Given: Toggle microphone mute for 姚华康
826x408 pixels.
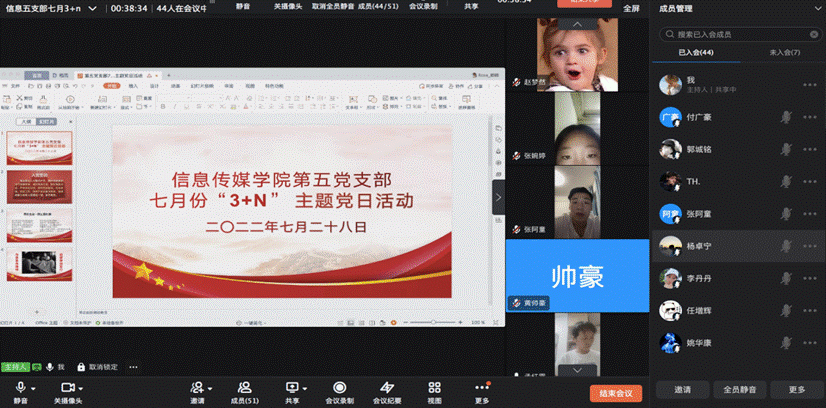Looking at the screenshot, I should (x=787, y=341).
